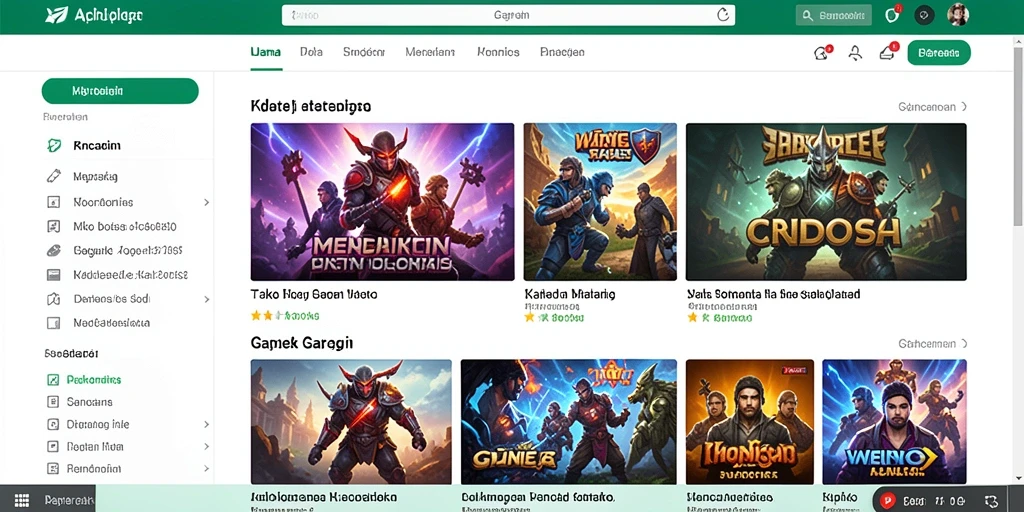Click the person account icon below header
The width and height of the screenshot is (1024, 512).
click(x=855, y=53)
